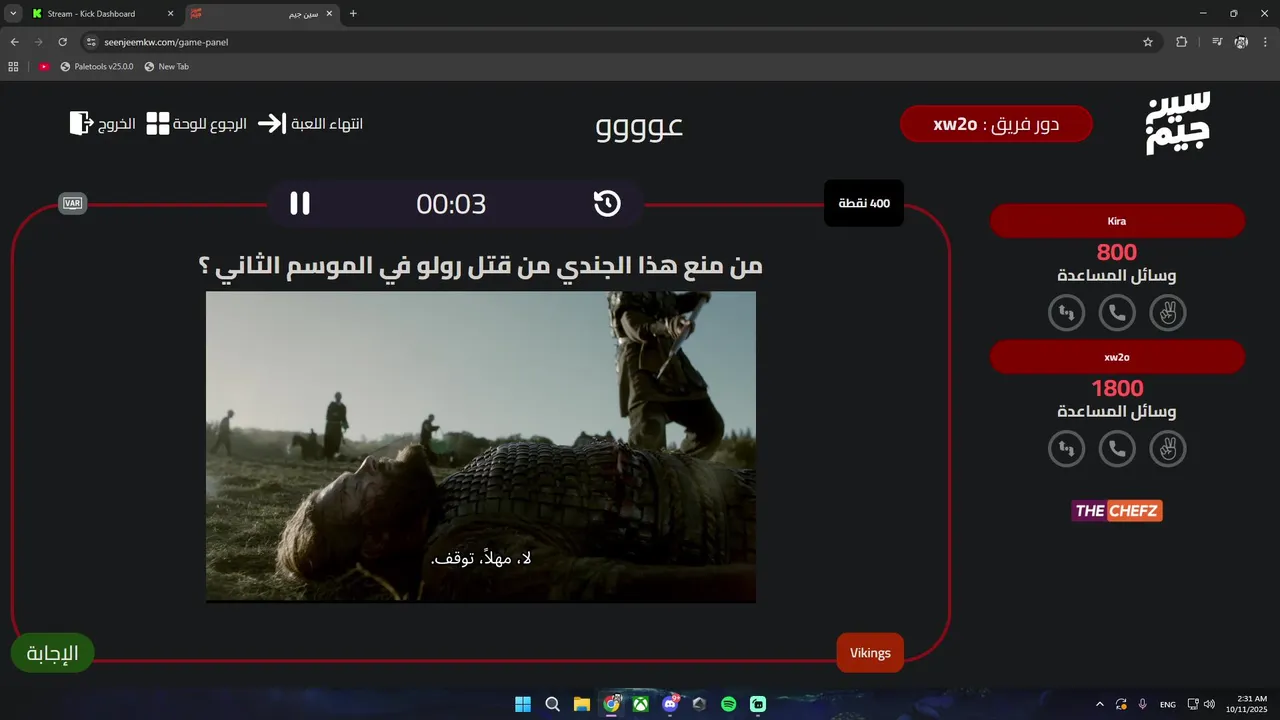
Task: Click the Vikings scene video image
Action: tap(481, 447)
